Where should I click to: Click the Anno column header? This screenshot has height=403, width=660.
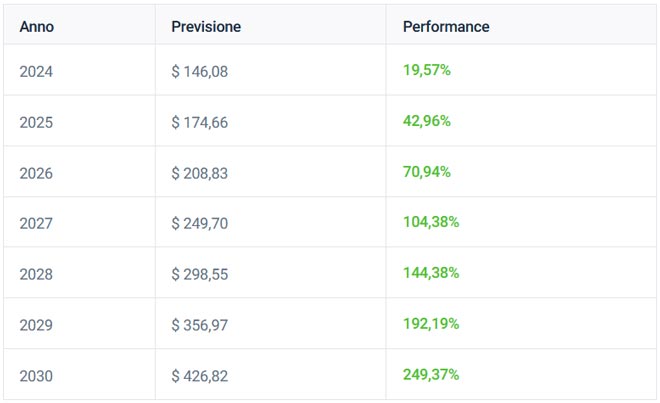point(36,27)
